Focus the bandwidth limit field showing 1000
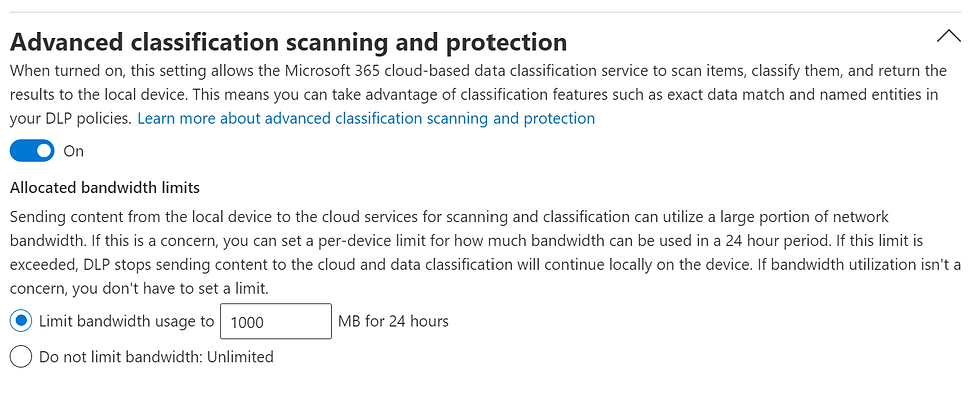Screen dimensions: 980x395 [x=276, y=321]
